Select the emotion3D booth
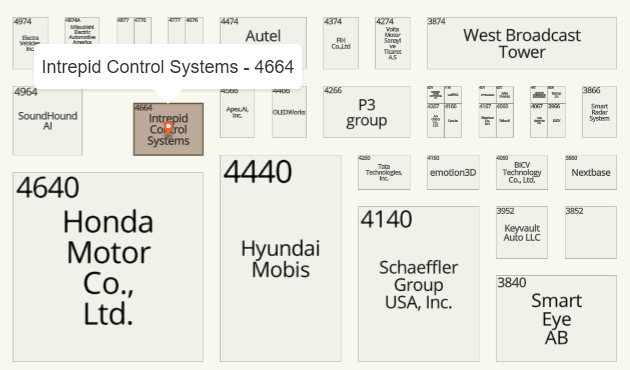This screenshot has height=370, width=630. click(x=453, y=172)
